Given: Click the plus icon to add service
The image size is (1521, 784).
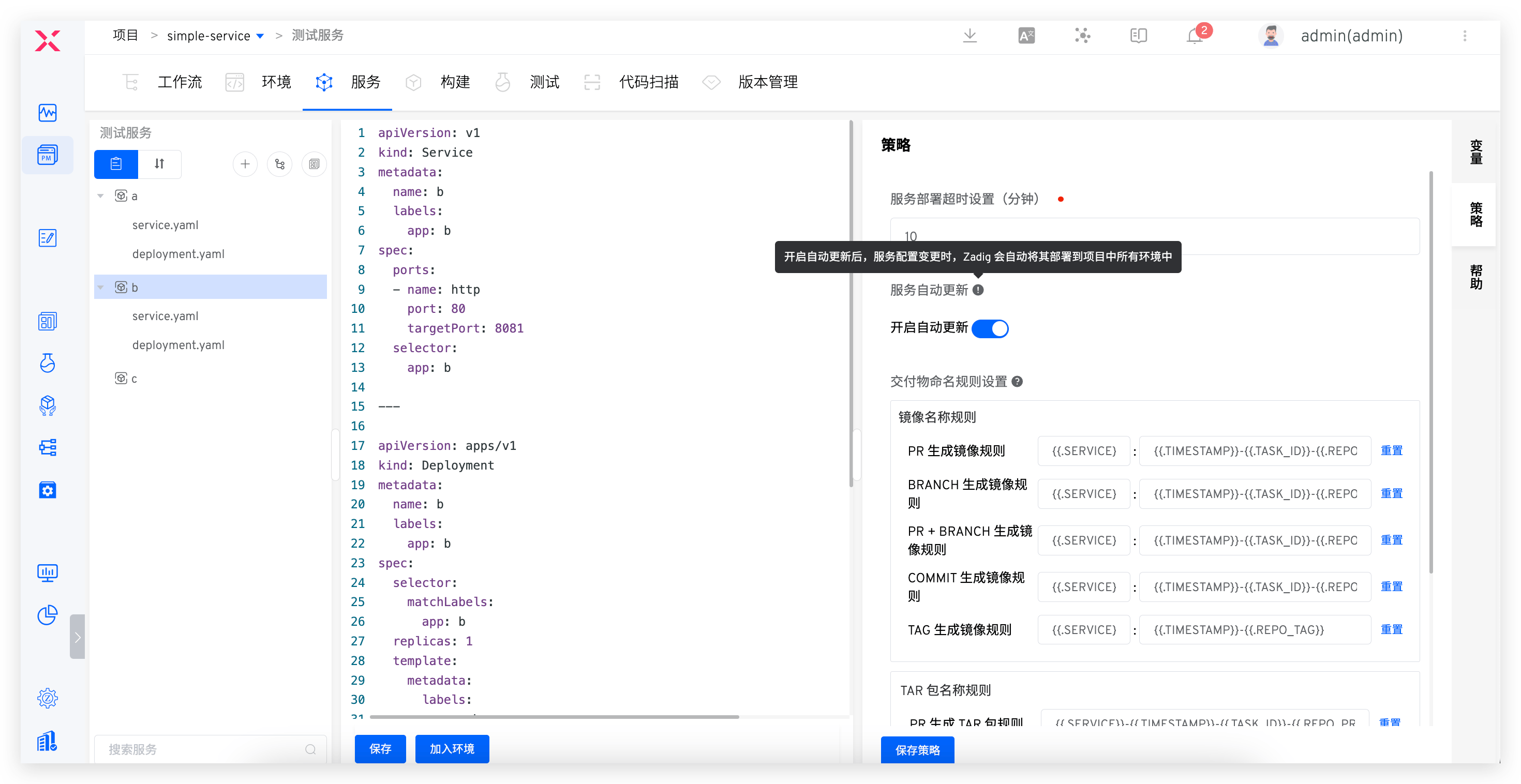Looking at the screenshot, I should pyautogui.click(x=245, y=163).
